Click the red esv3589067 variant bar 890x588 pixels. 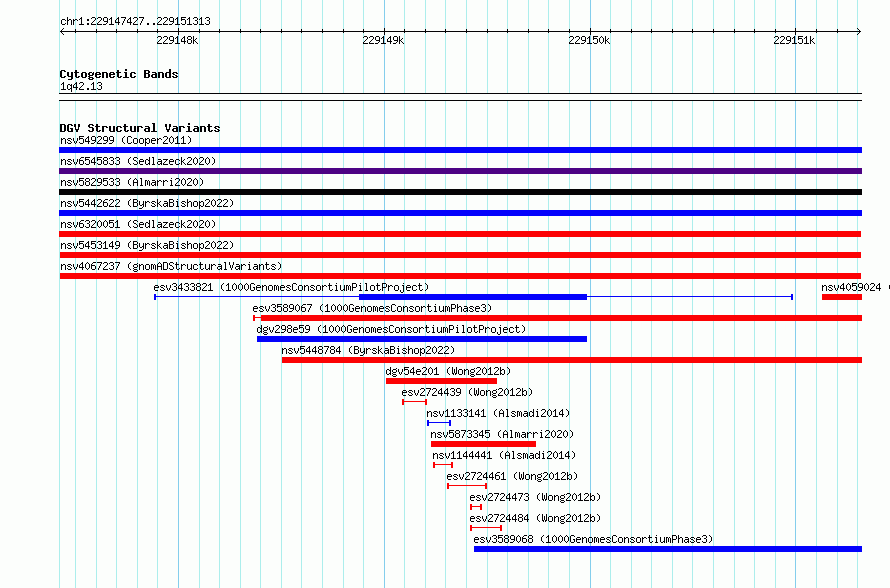pos(557,318)
